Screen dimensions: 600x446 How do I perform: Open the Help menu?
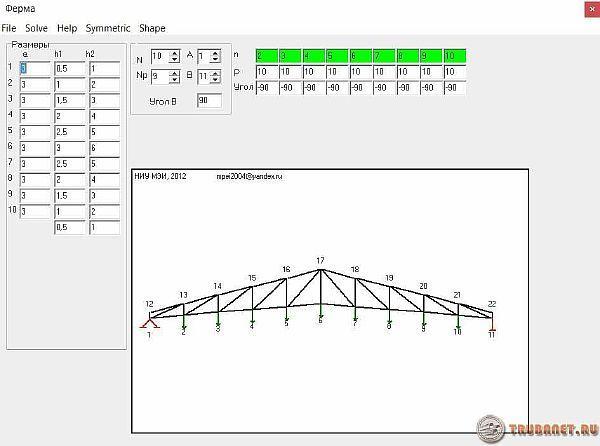pos(67,28)
